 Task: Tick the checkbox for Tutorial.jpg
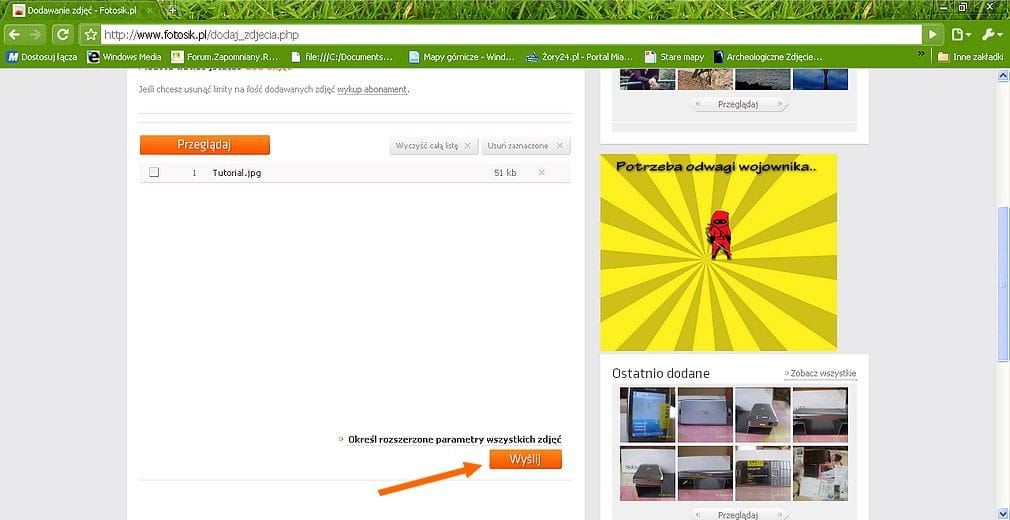154,172
